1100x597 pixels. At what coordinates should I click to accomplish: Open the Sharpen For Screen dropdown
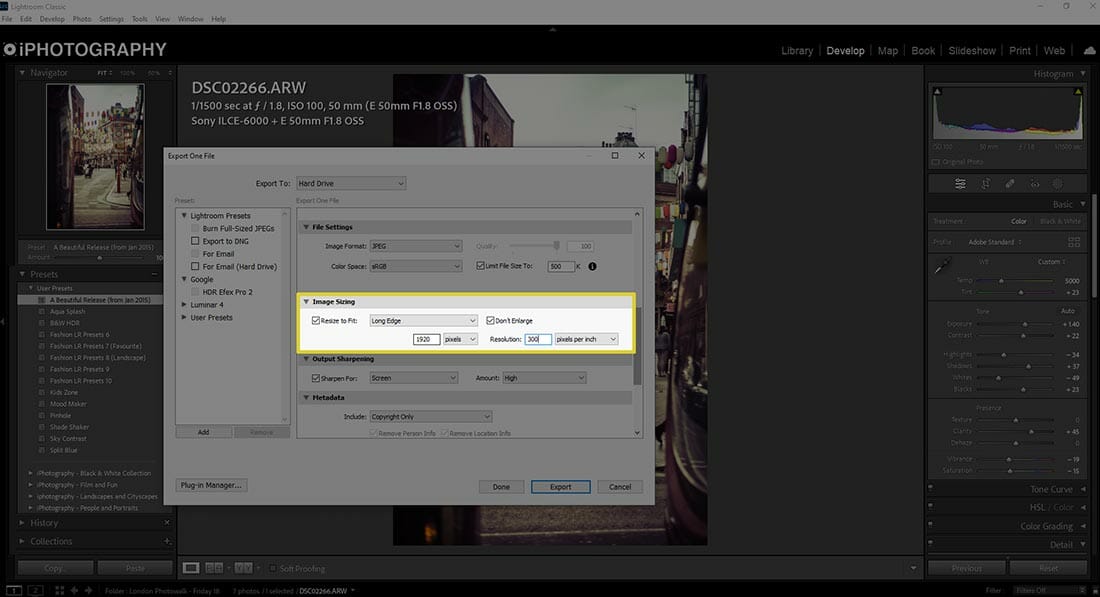pos(413,378)
